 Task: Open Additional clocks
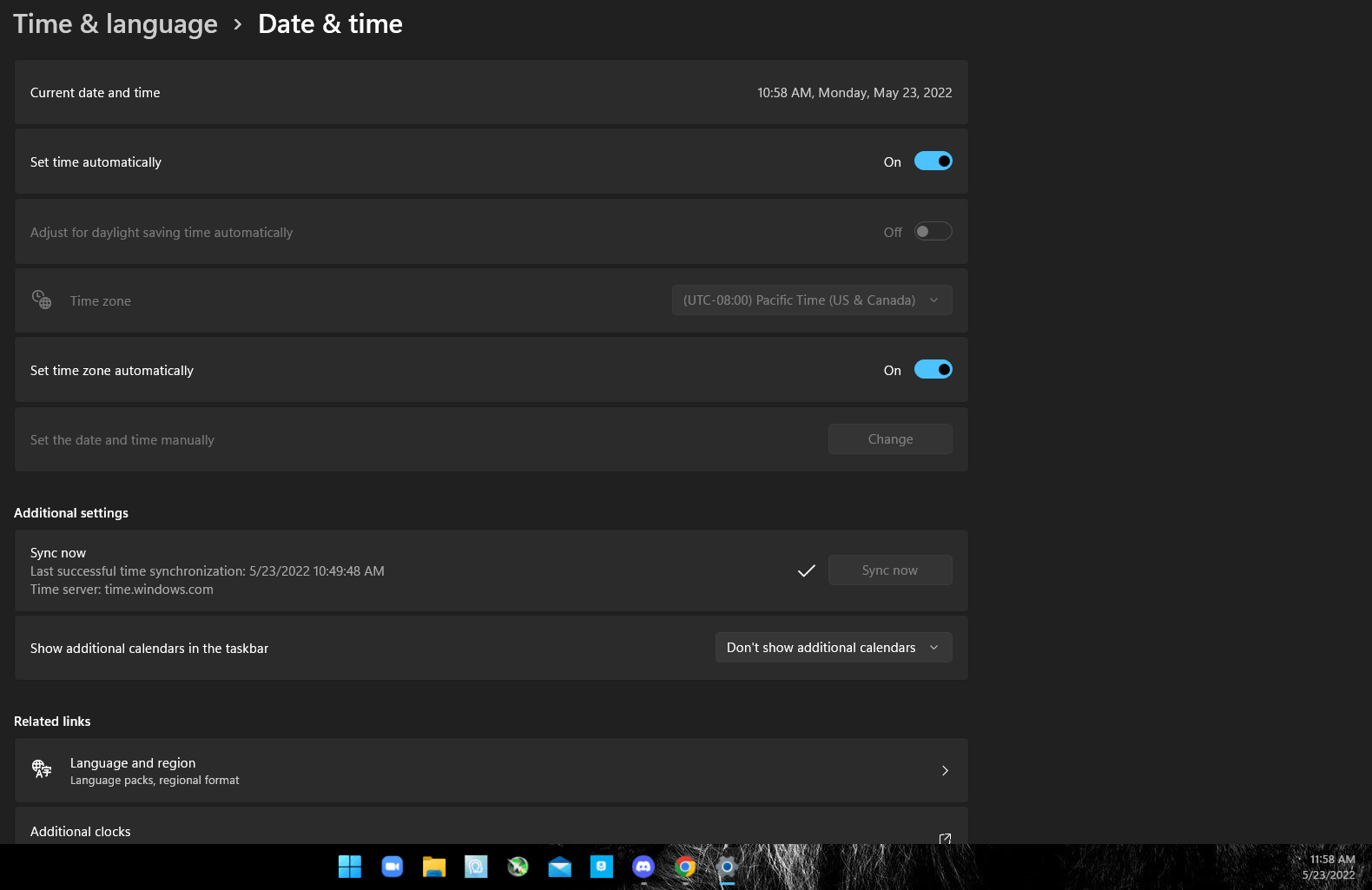tap(491, 826)
